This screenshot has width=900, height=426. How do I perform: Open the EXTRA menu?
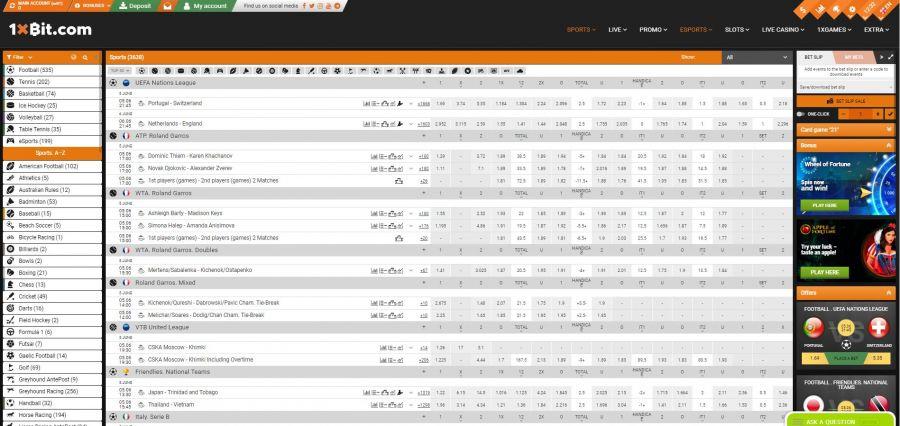tap(876, 29)
